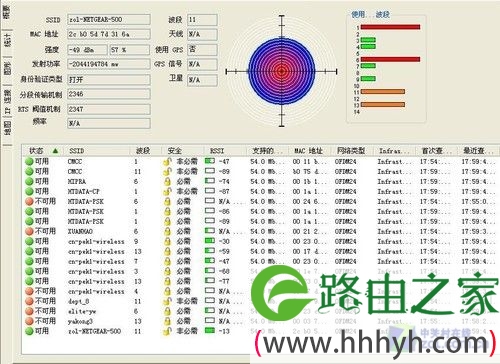Click the signal strength icon at -30 RSSI row
The height and width of the screenshot is (364, 500).
pyautogui.click(x=210, y=241)
